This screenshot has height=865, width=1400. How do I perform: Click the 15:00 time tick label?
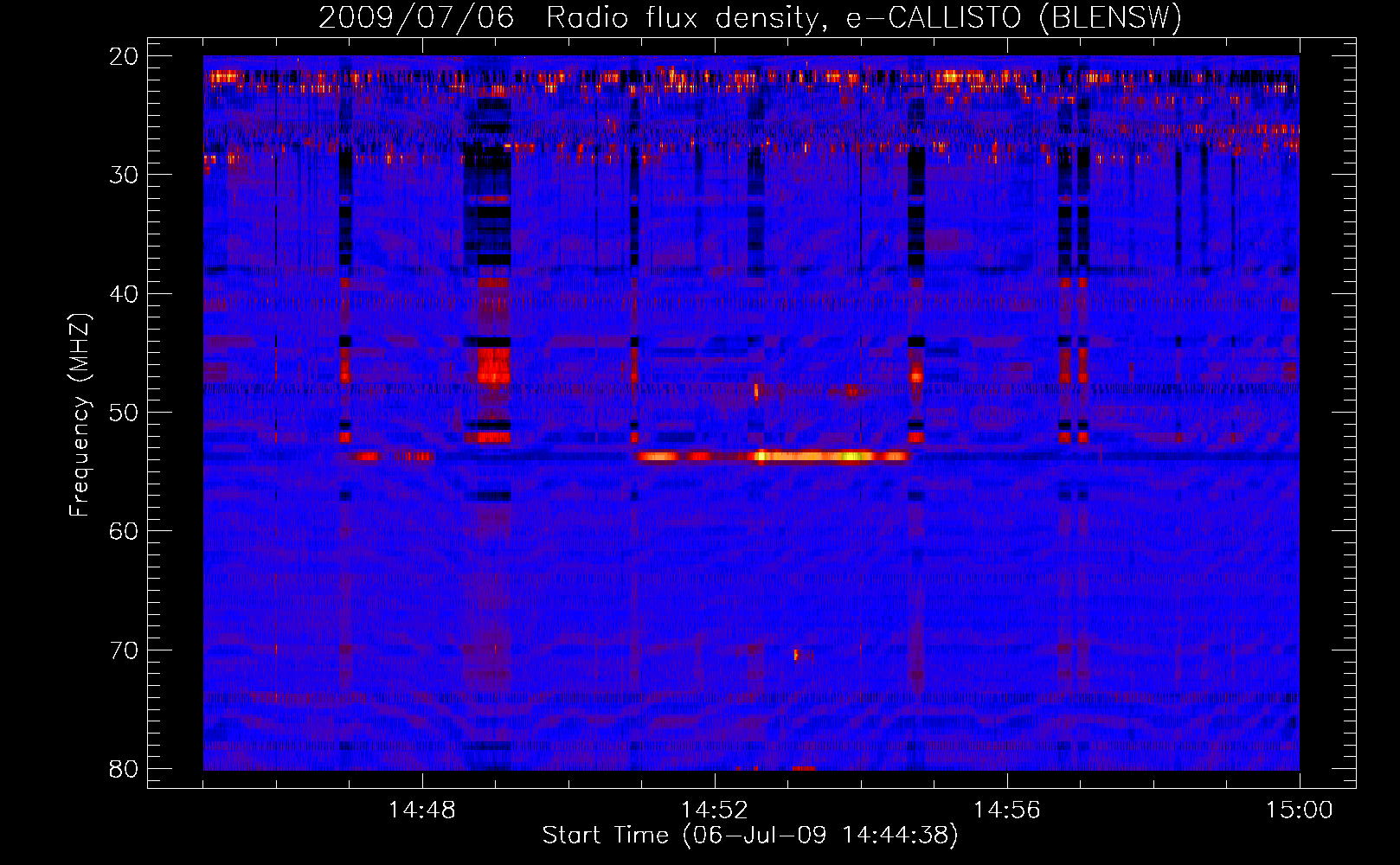1300,811
